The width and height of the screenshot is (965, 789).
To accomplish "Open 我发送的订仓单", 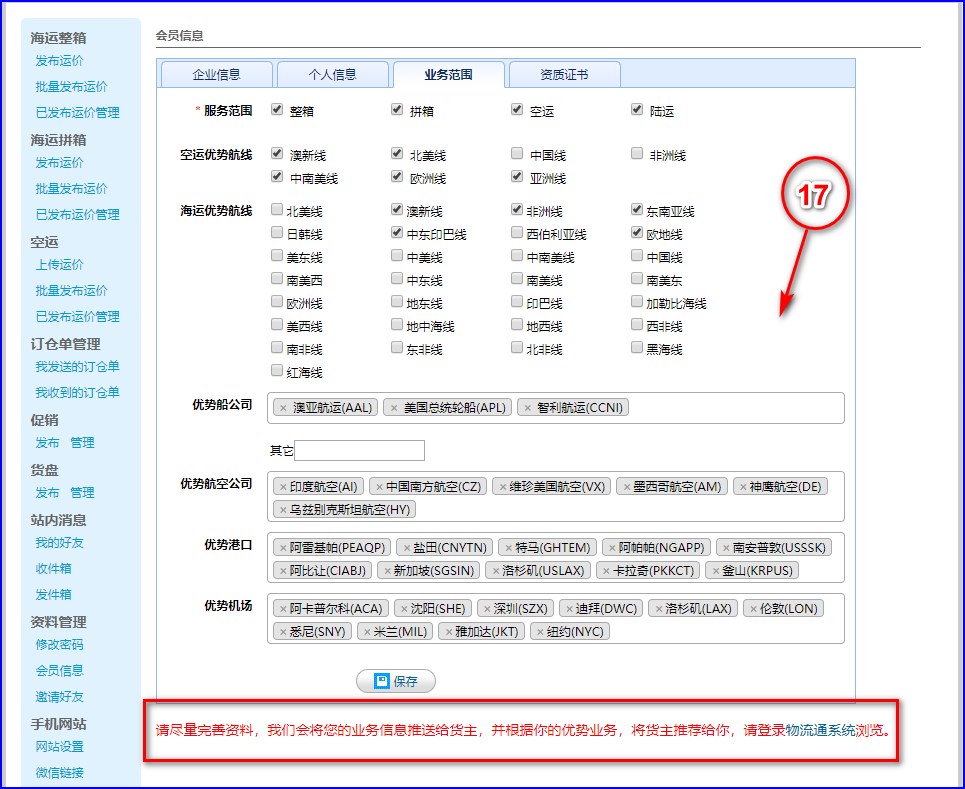I will (78, 367).
